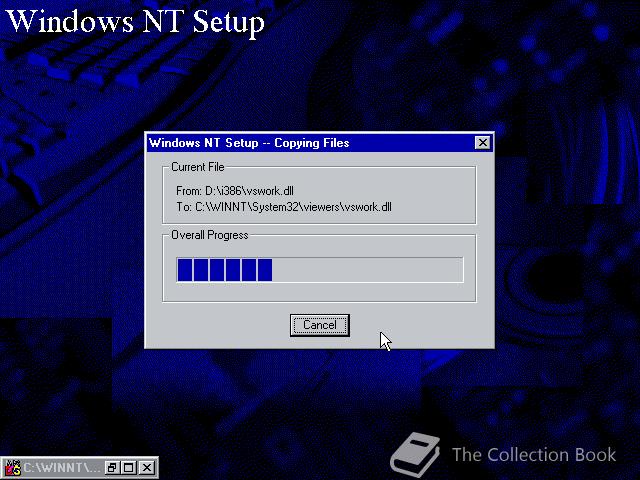Click the 'Overall Progress' group label
The image size is (640, 480).
[209, 235]
